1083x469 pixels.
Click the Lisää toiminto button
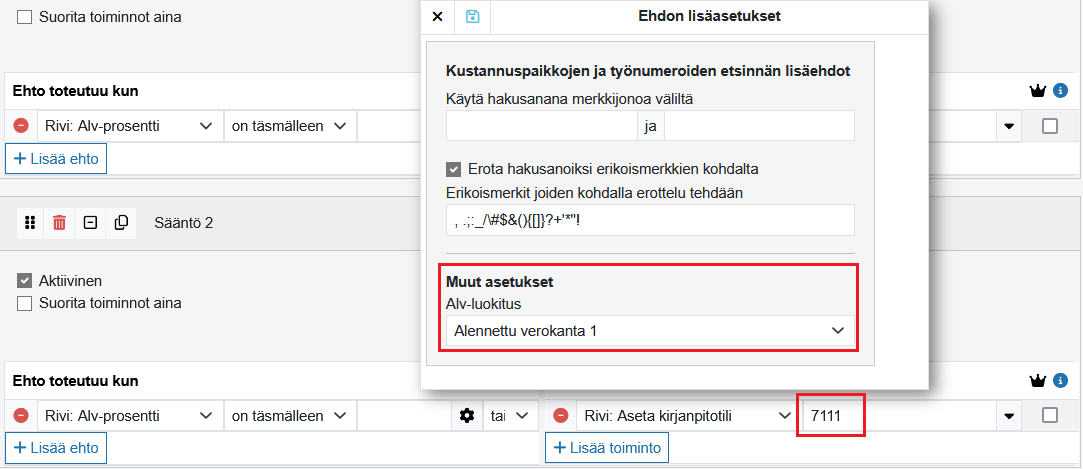[x=606, y=448]
